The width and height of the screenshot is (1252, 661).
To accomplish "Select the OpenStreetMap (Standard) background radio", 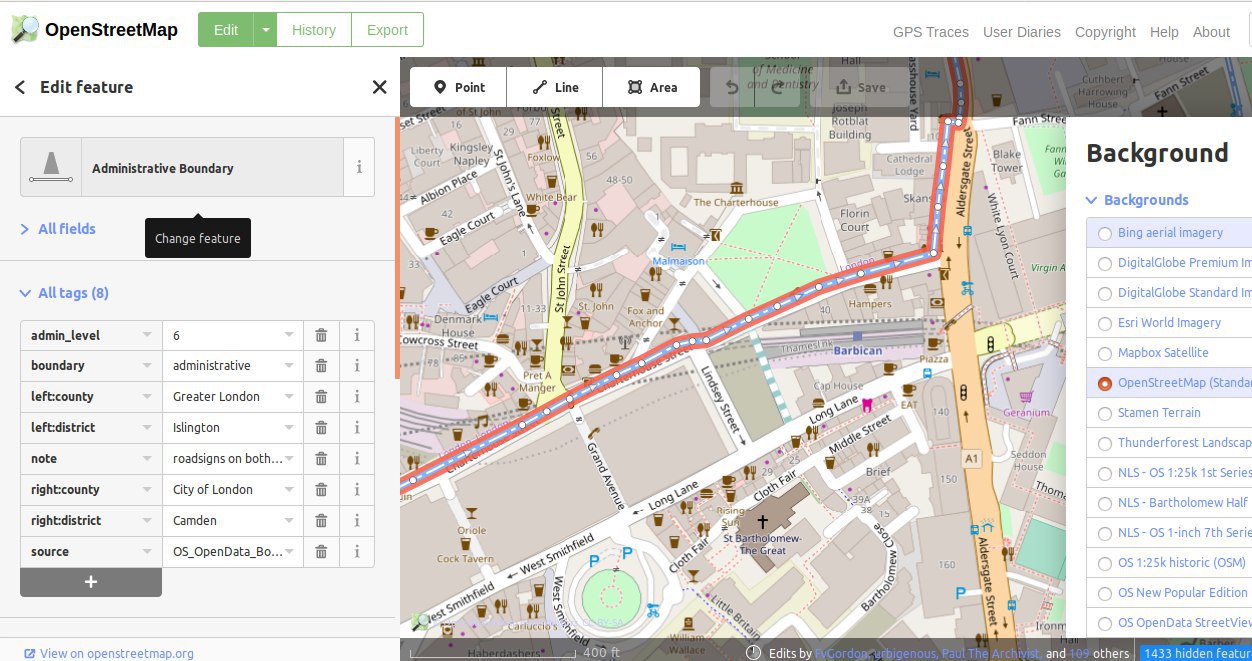I will click(1105, 383).
